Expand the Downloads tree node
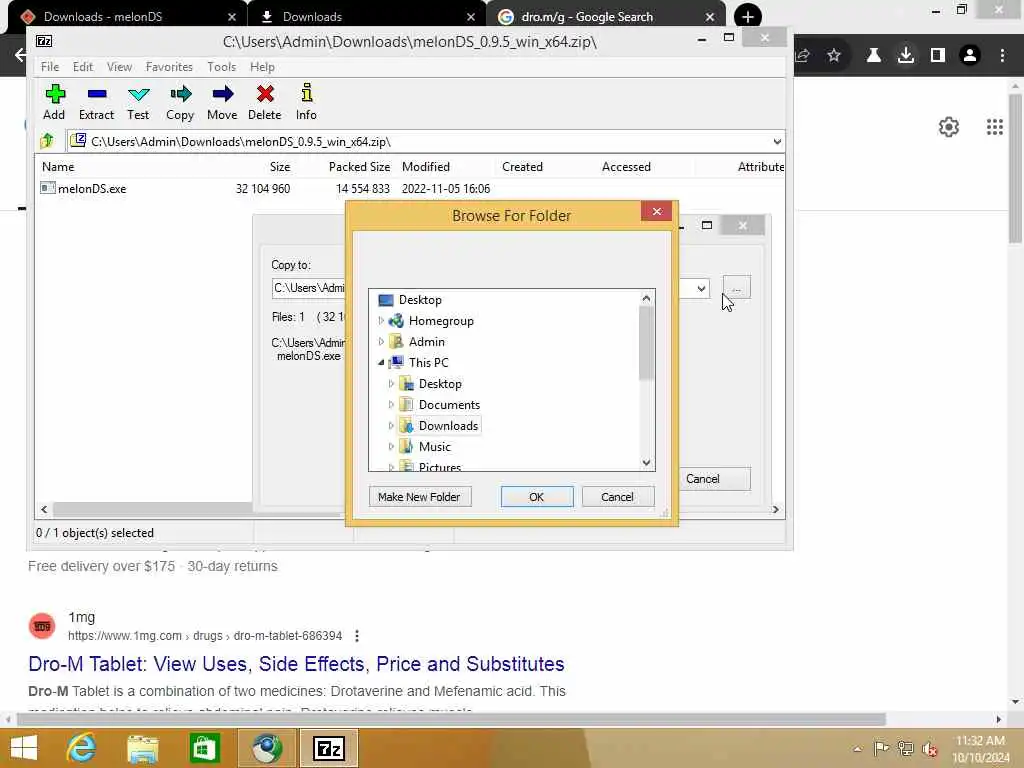The image size is (1024, 768). [391, 425]
